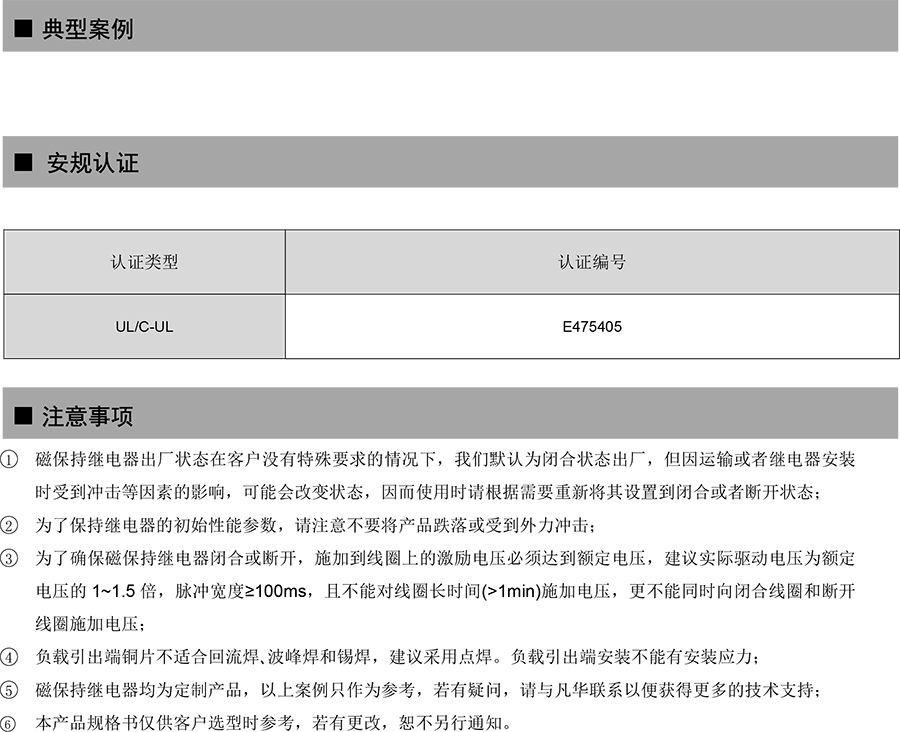This screenshot has width=900, height=732.
Task: Click the circled number ⑥ marker
Action: [x=10, y=723]
